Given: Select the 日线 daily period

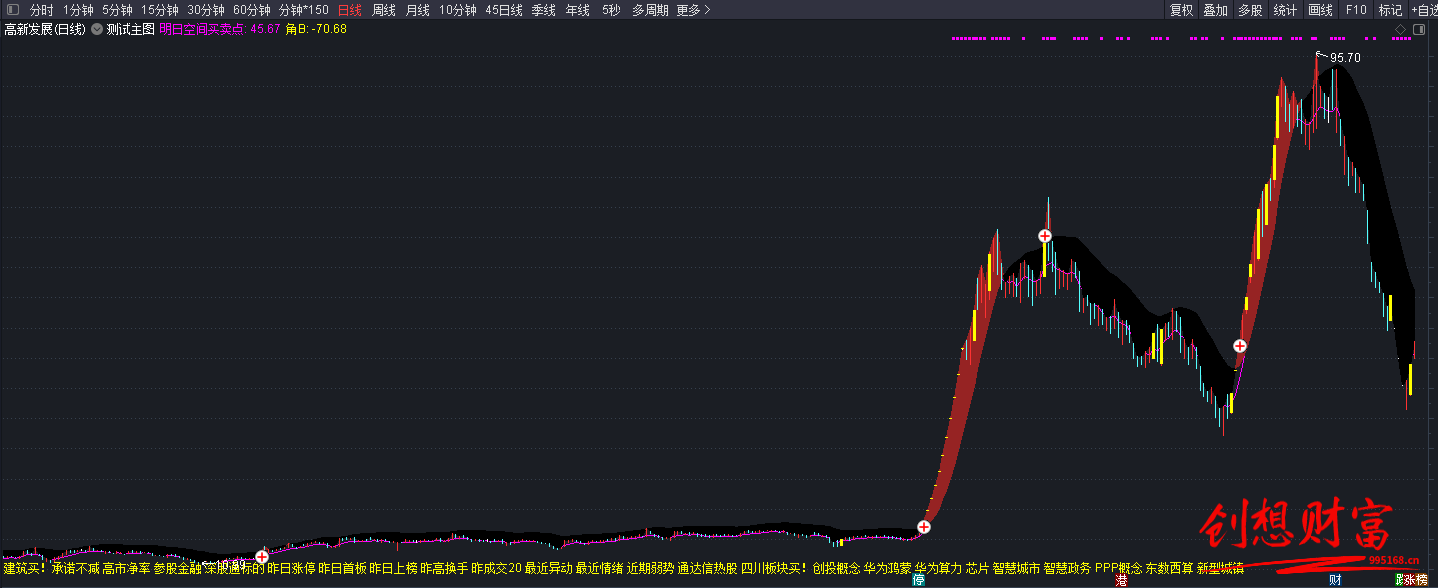Looking at the screenshot, I should coord(350,10).
